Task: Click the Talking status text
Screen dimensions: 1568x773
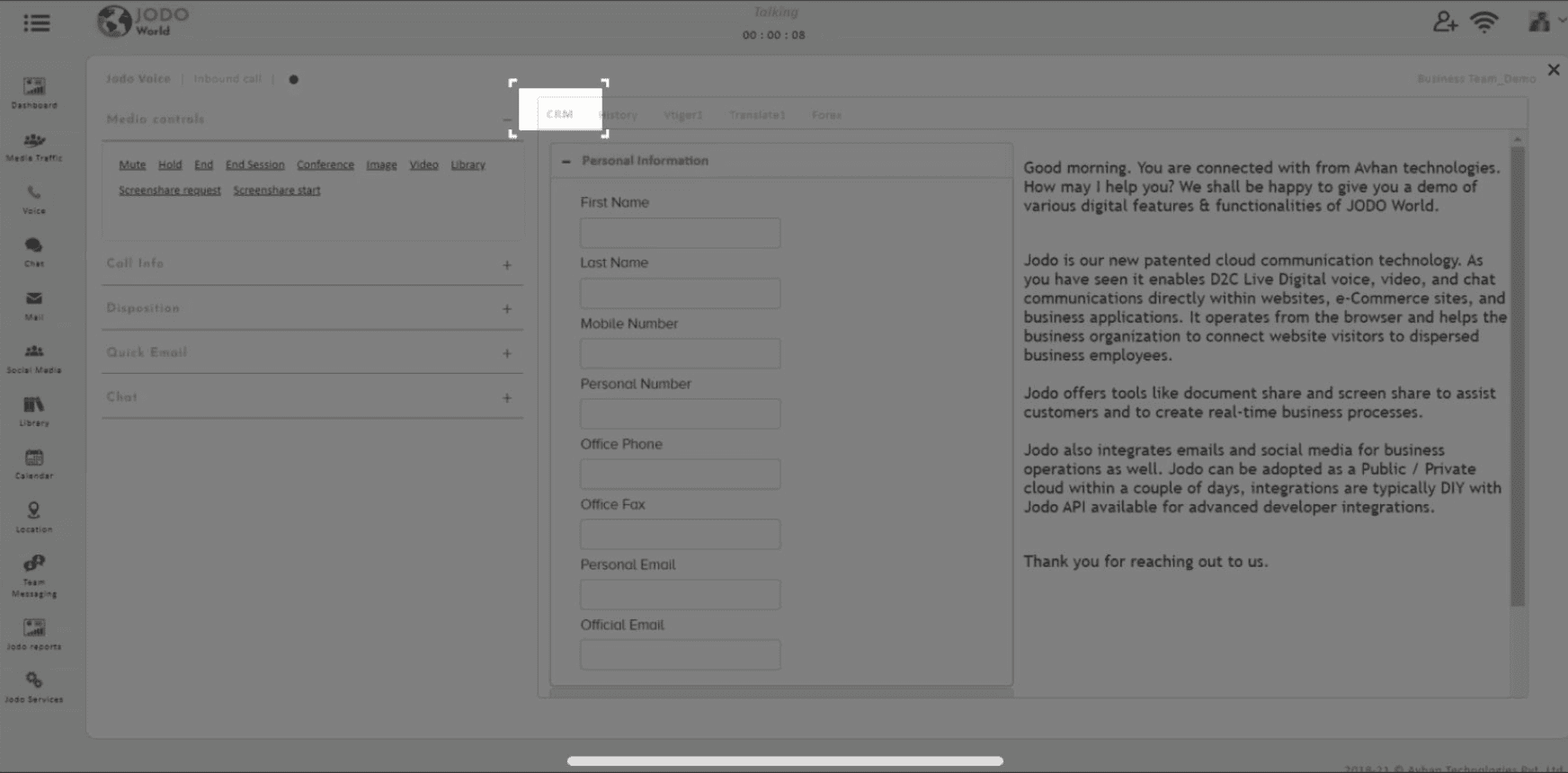Action: [776, 13]
